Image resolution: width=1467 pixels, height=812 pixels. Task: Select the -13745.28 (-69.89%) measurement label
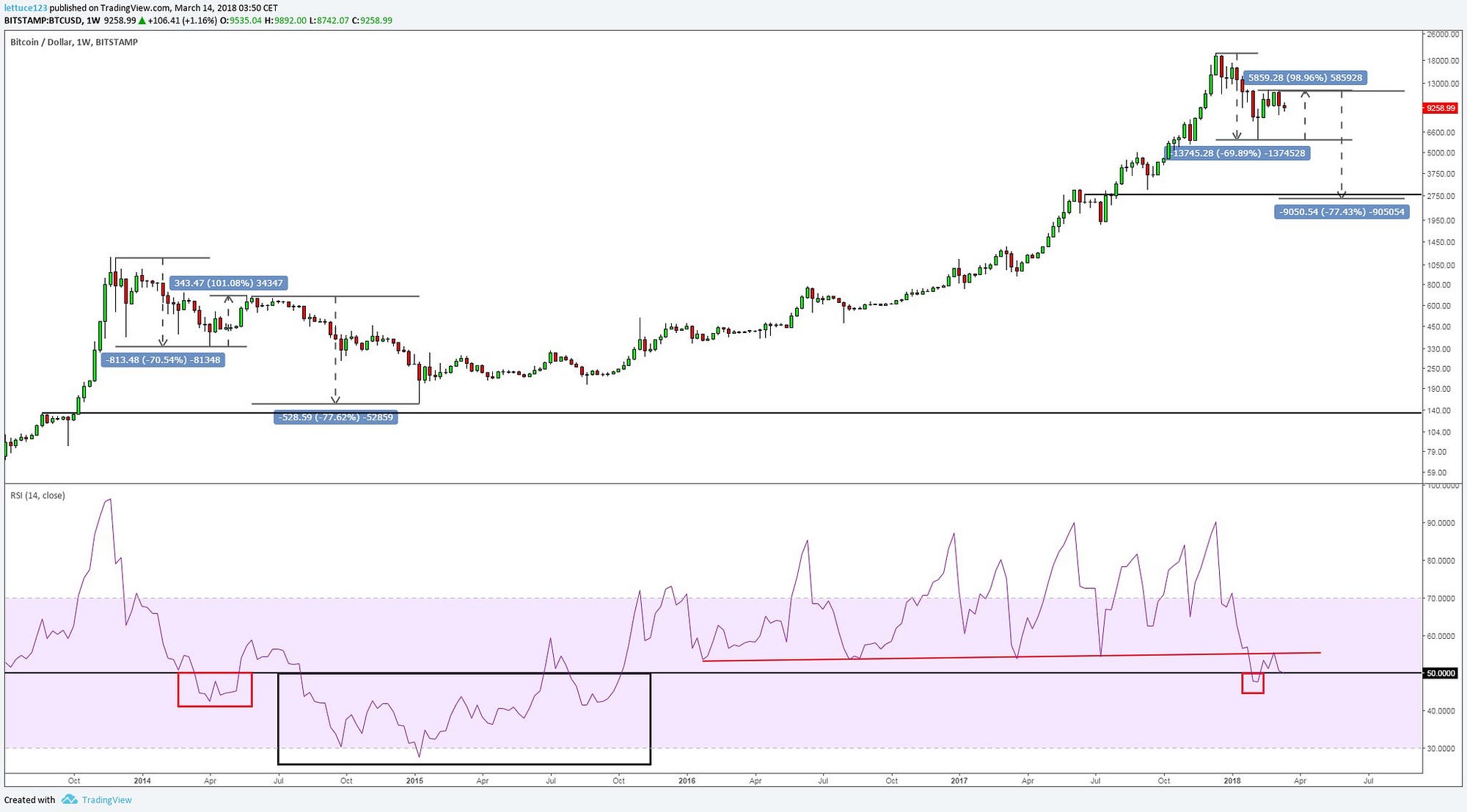tap(1239, 153)
